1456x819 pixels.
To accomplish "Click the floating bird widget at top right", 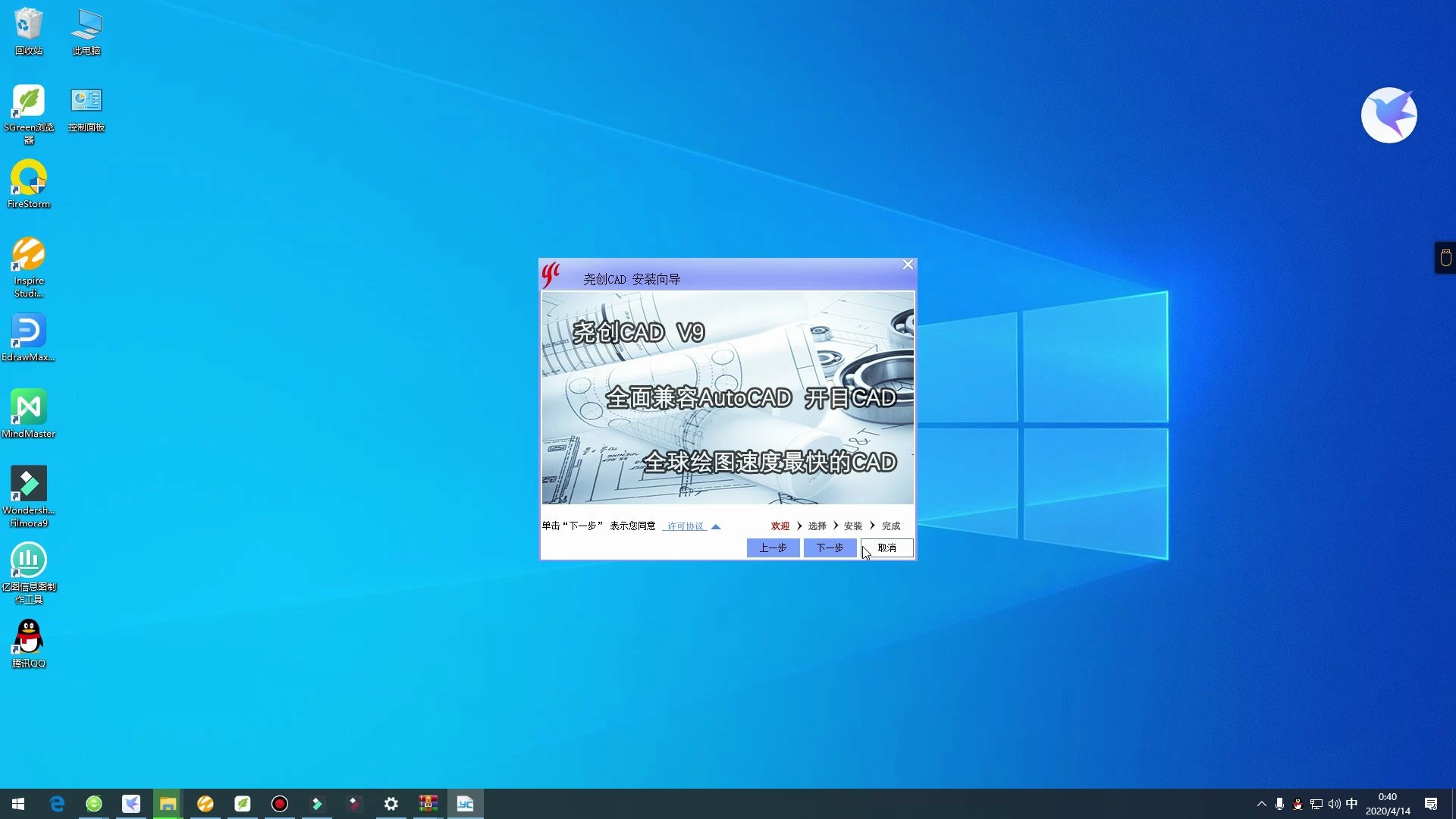I will (1389, 115).
